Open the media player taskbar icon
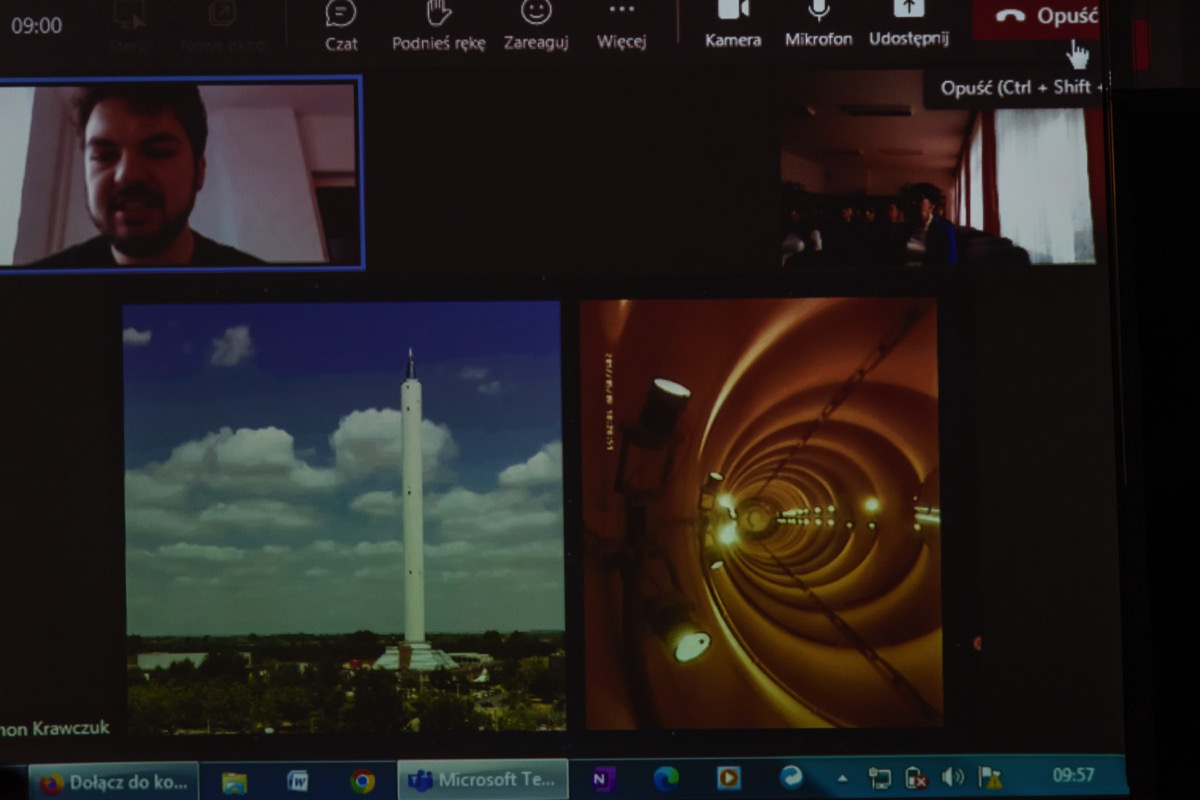The height and width of the screenshot is (800, 1200). (729, 777)
